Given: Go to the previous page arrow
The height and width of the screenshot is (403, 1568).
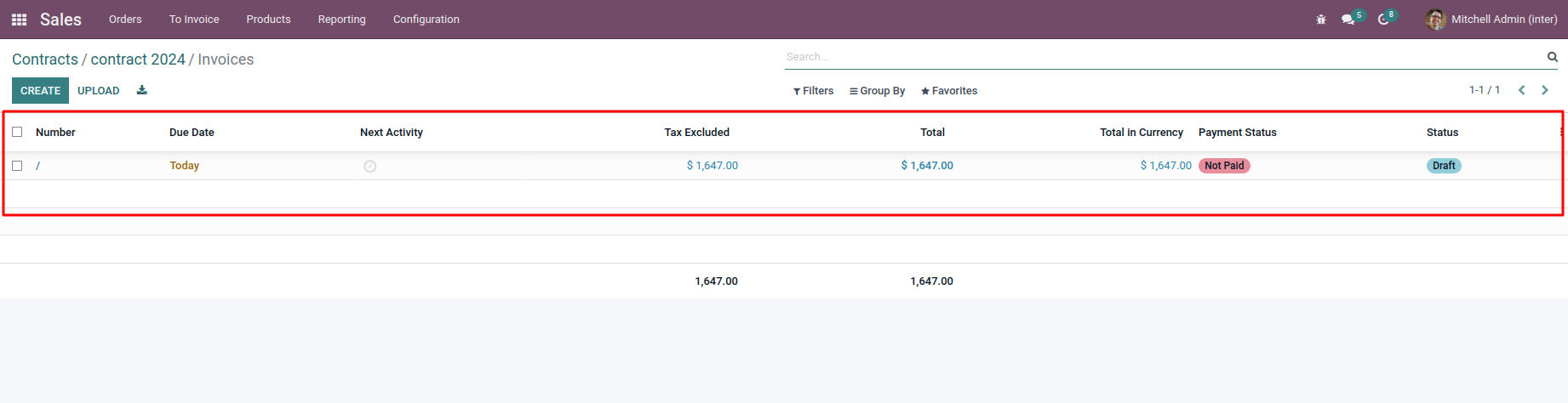Looking at the screenshot, I should [1521, 90].
